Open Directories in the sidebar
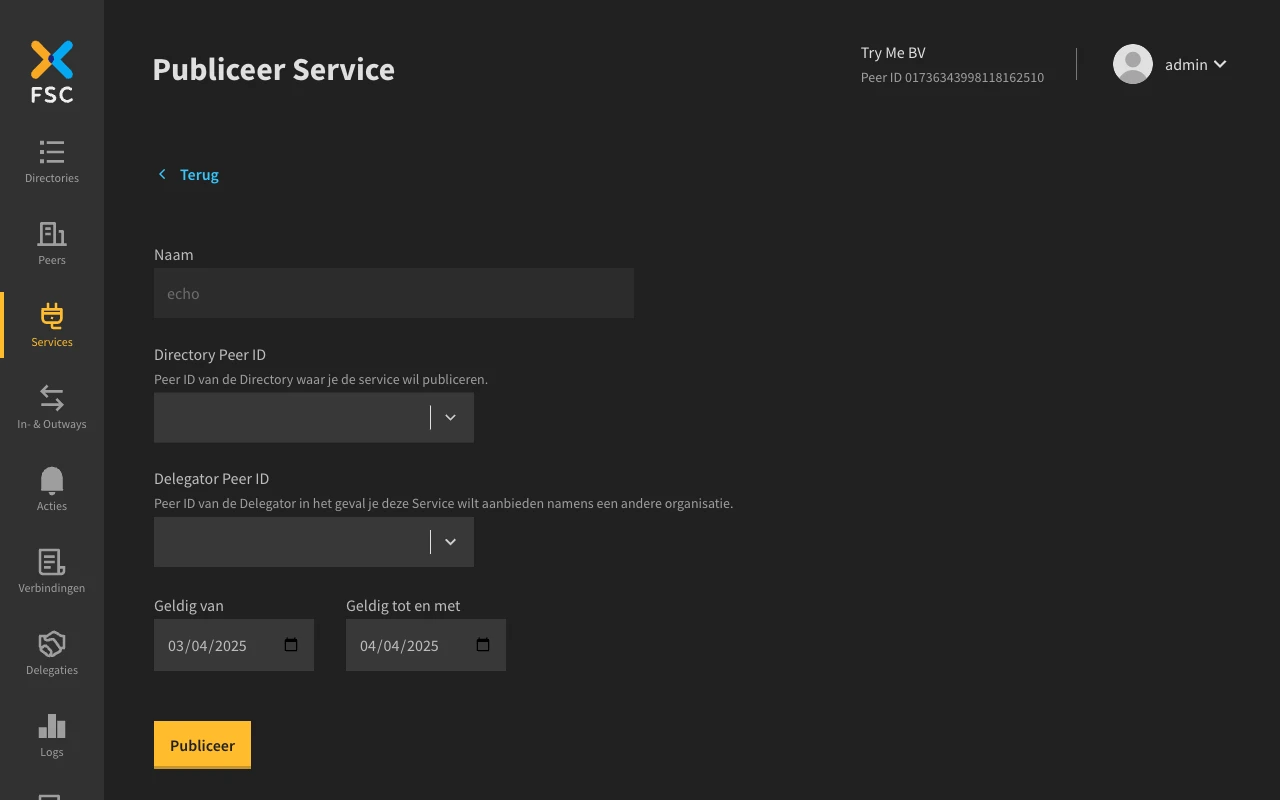 52,161
